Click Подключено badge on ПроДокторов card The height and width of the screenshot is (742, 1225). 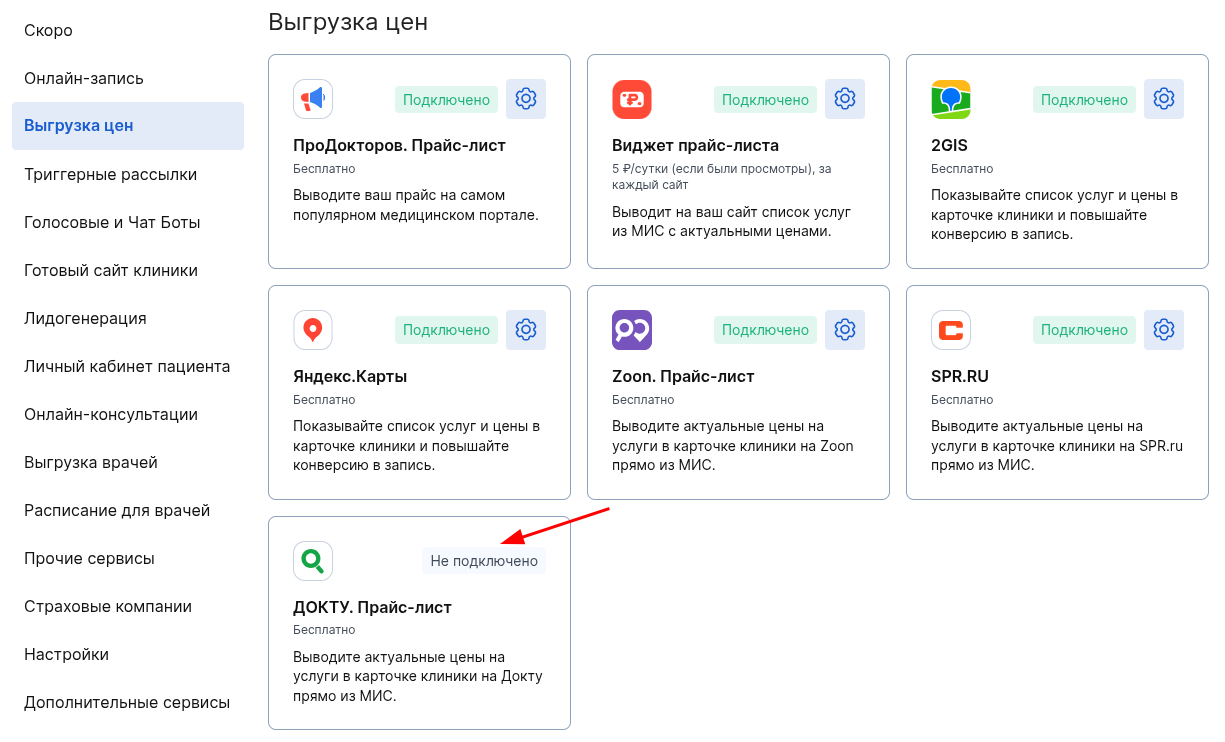coord(447,99)
